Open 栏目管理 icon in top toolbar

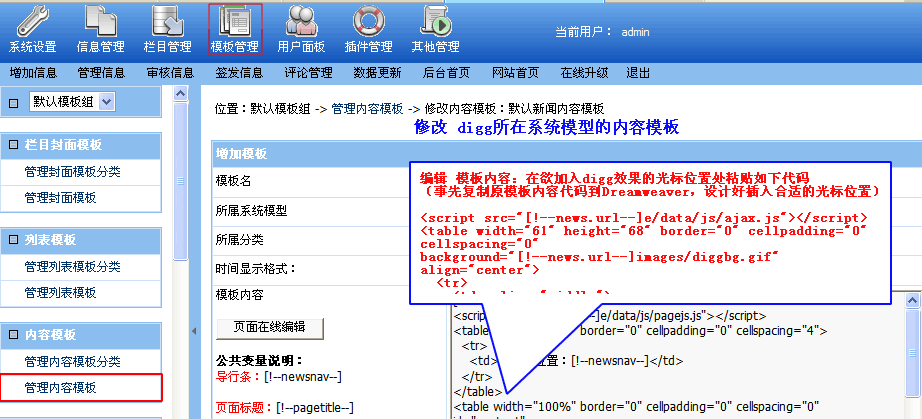(x=166, y=22)
